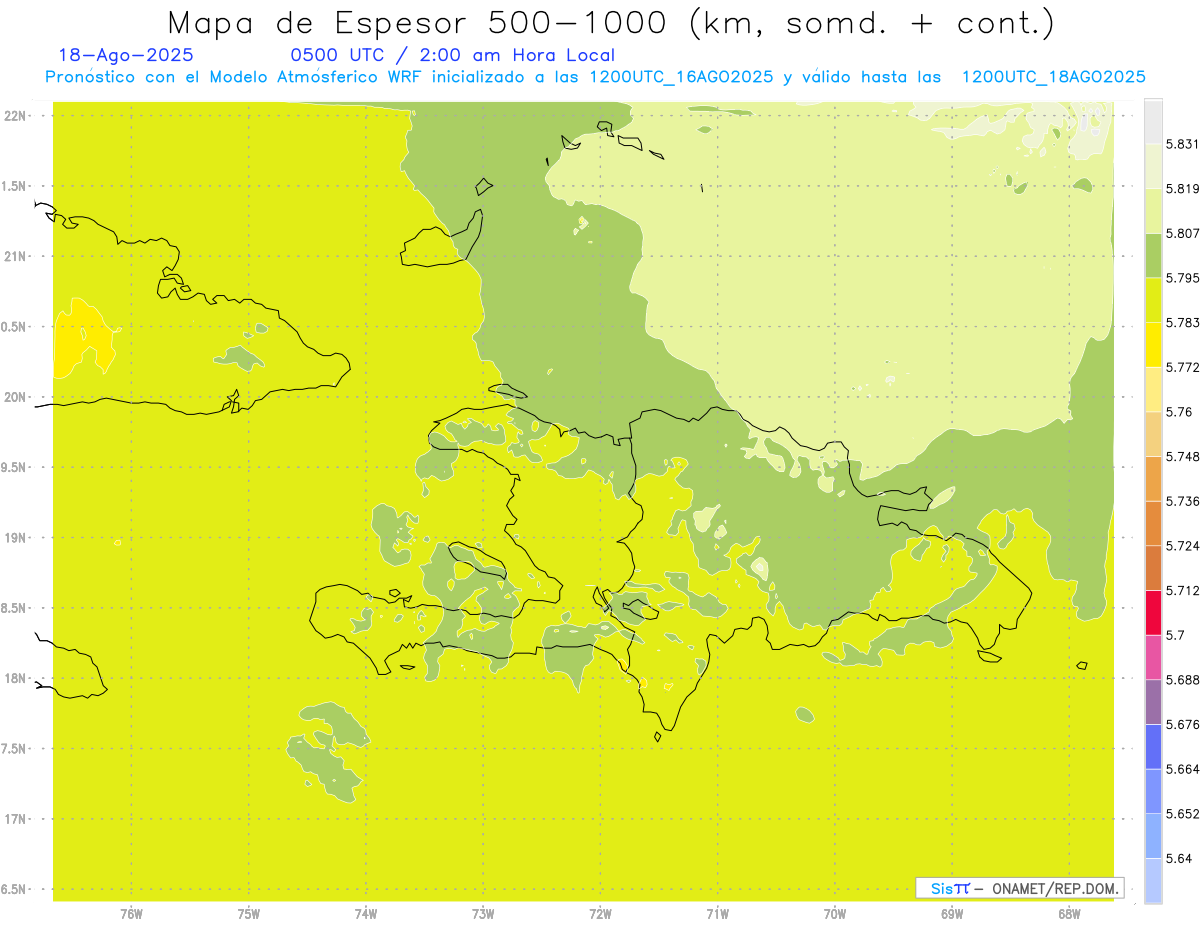The width and height of the screenshot is (1200, 927).
Task: Click the longitude label 72W
Action: 600,913
